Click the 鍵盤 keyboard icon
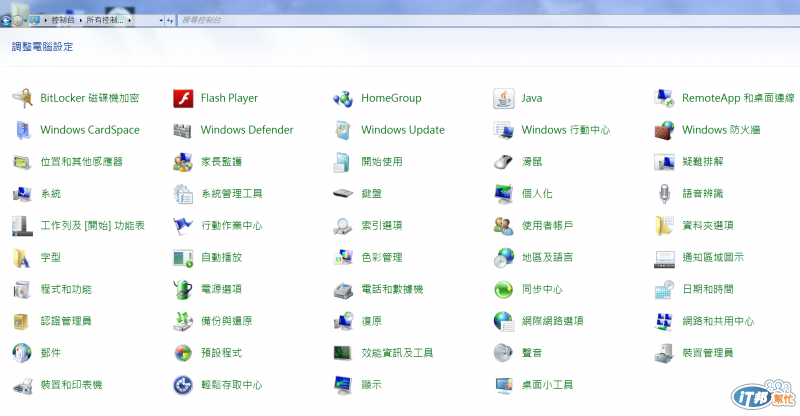 click(343, 194)
